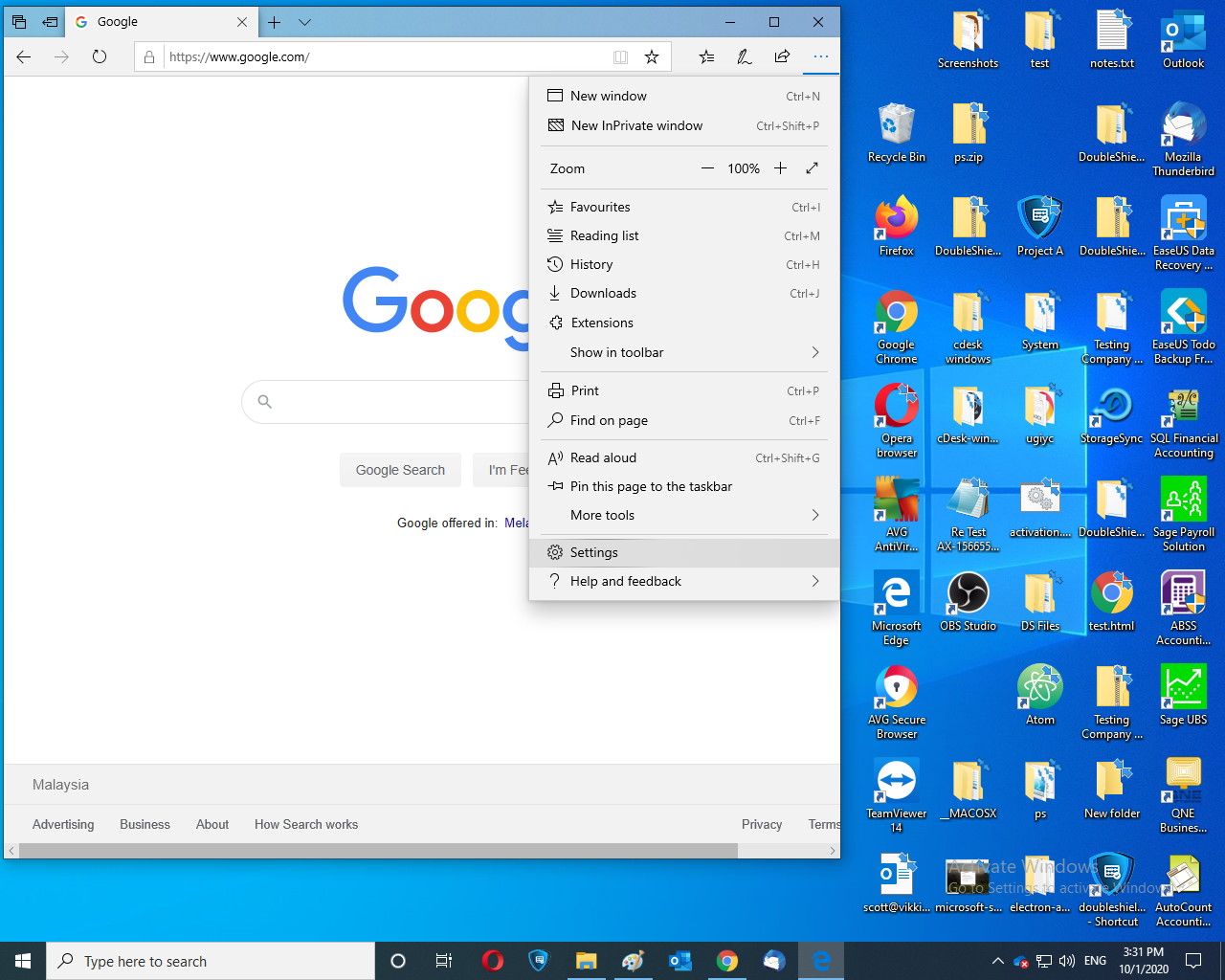Open Action Center notification icon
1225x980 pixels.
pyautogui.click(x=1193, y=961)
